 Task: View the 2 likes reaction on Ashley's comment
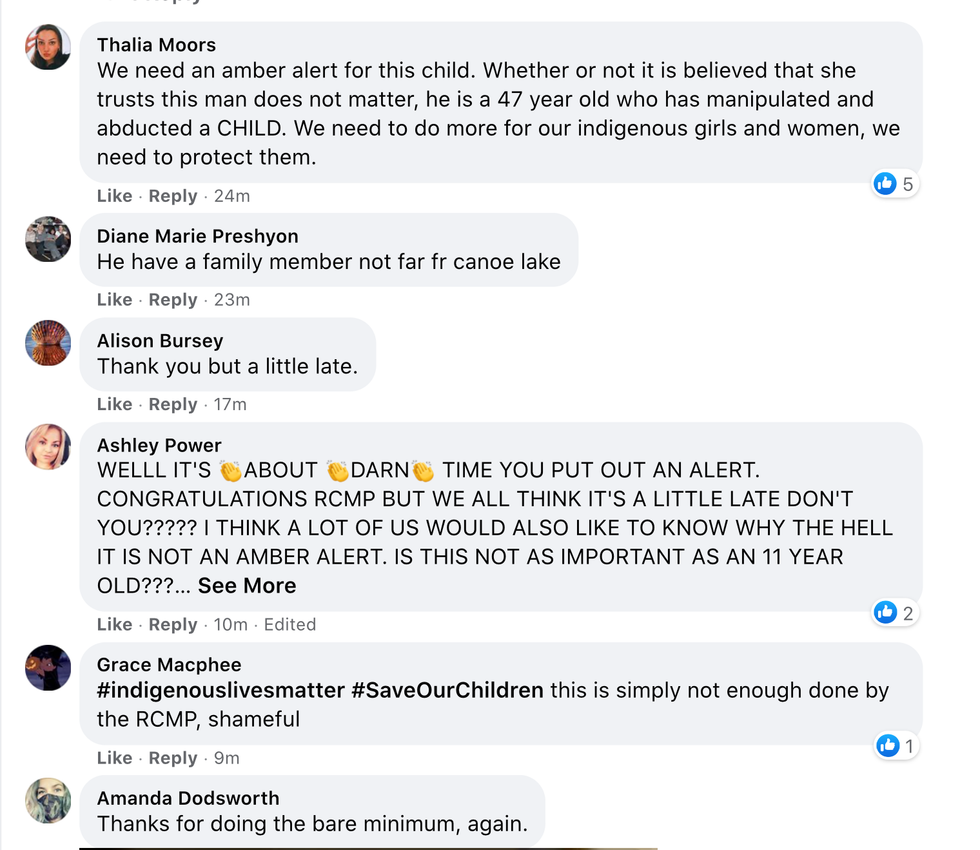pos(894,613)
